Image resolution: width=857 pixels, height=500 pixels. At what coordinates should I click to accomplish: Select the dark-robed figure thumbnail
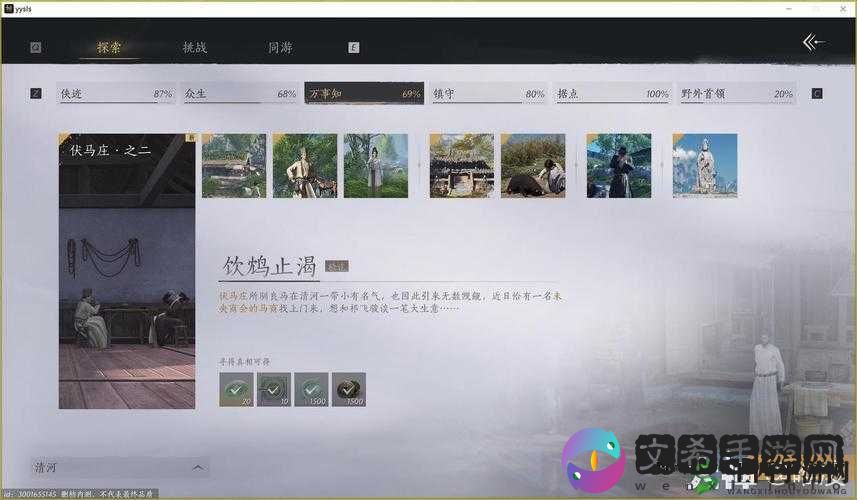[619, 166]
